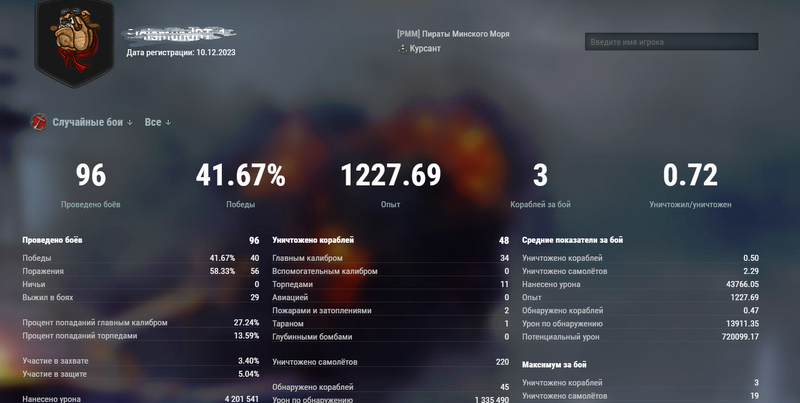Click the rank icon beside Курсант
This screenshot has height=403, width=800.
402,48
